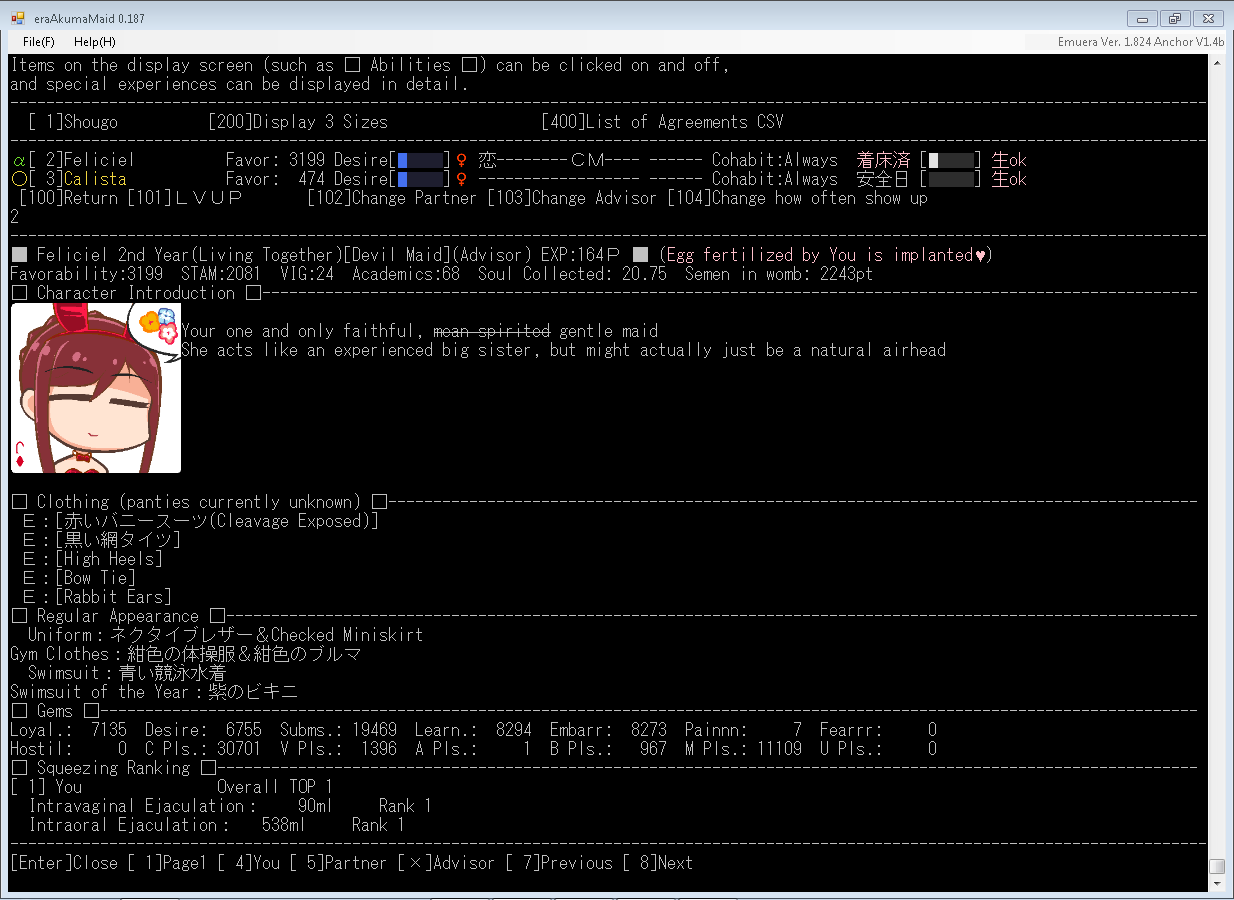
Task: Click the yellow circle marker beside Calista
Action: point(18,179)
